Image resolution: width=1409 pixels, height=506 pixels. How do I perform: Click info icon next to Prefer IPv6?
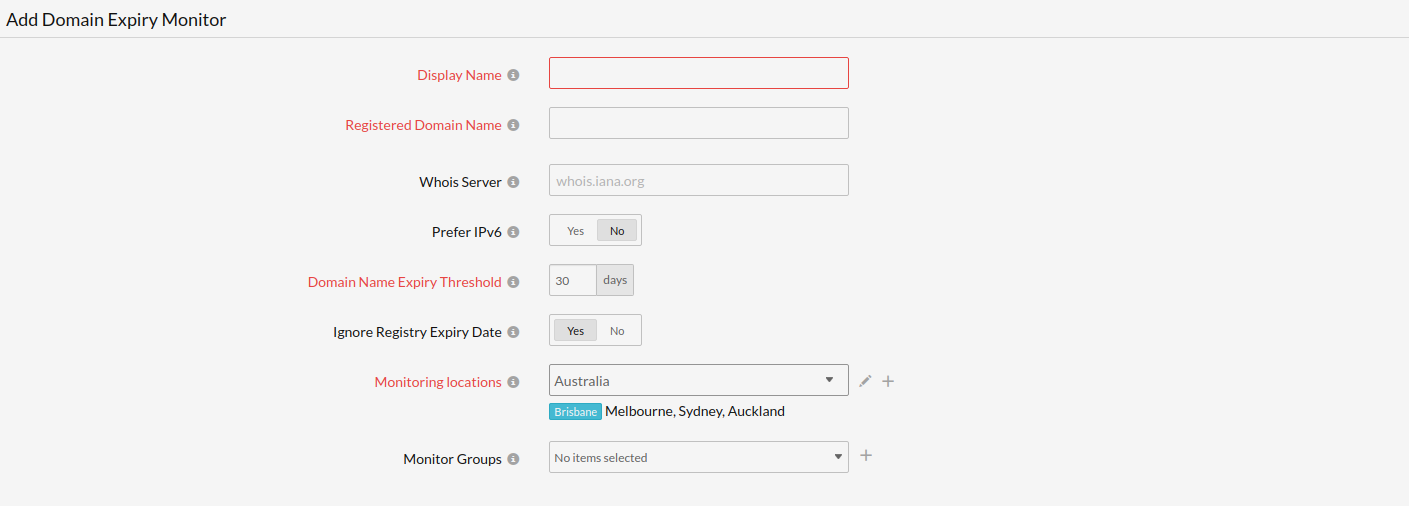(513, 232)
